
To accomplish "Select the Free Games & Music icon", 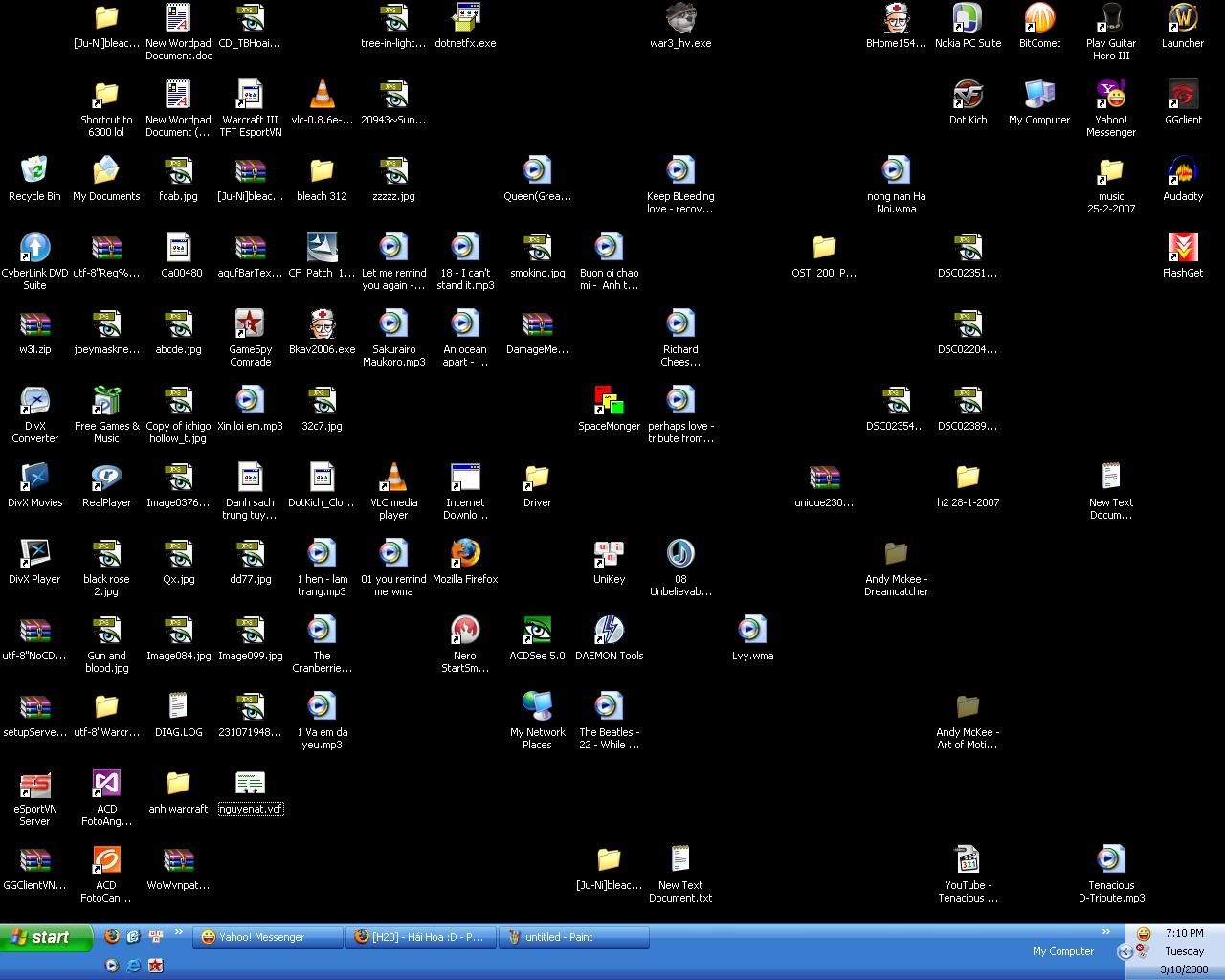I will click(106, 413).
